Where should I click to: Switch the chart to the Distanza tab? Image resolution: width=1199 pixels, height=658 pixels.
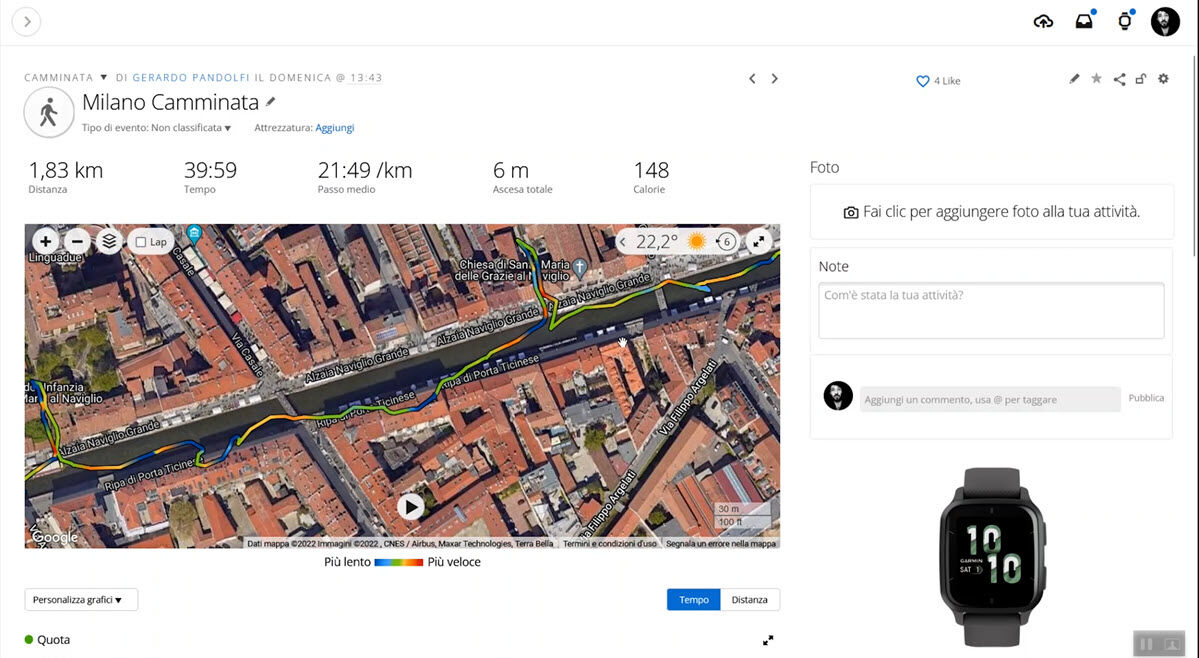749,600
